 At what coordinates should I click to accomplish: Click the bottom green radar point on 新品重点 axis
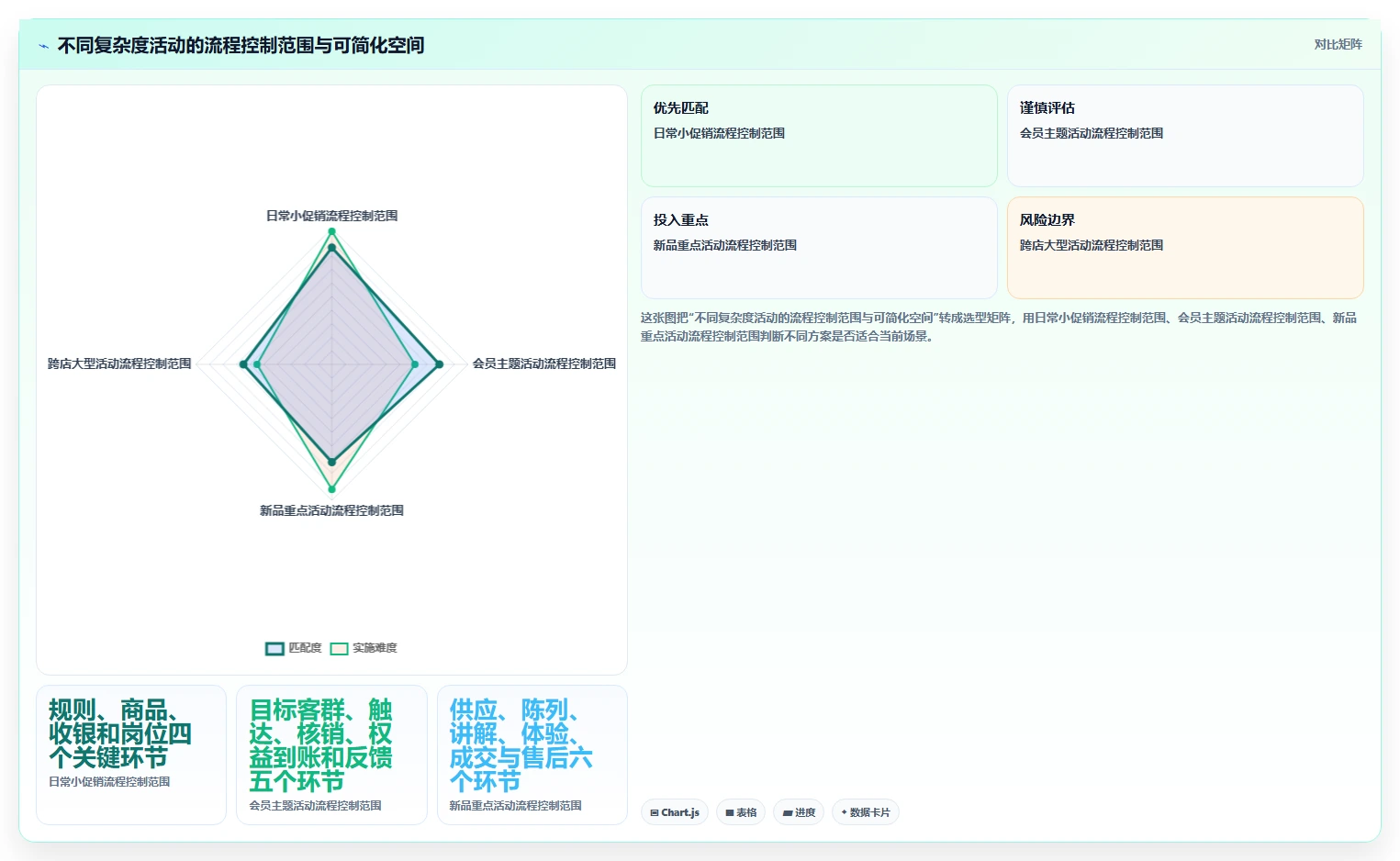[x=331, y=489]
